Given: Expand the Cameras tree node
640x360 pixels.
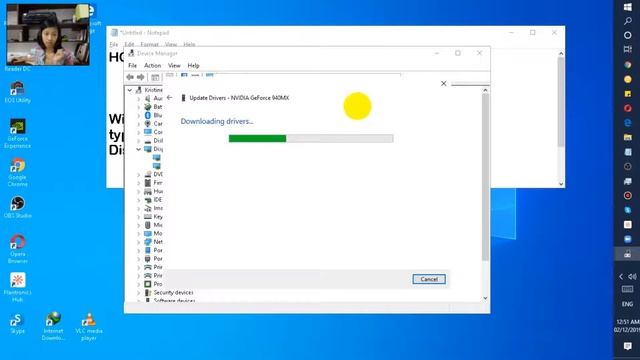Looking at the screenshot, I should point(138,124).
